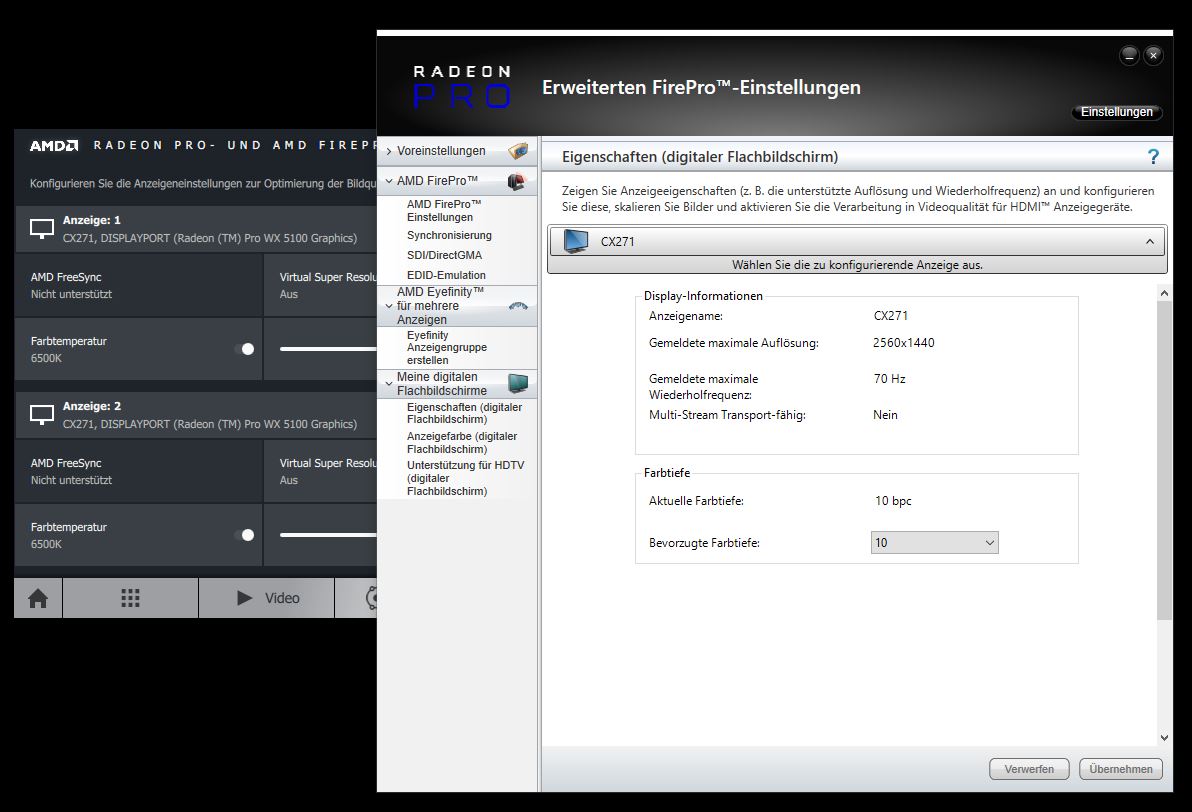Toggle Farbtemperatur switch for Anzeige 2
Viewport: 1192px width, 812px height.
pos(245,535)
